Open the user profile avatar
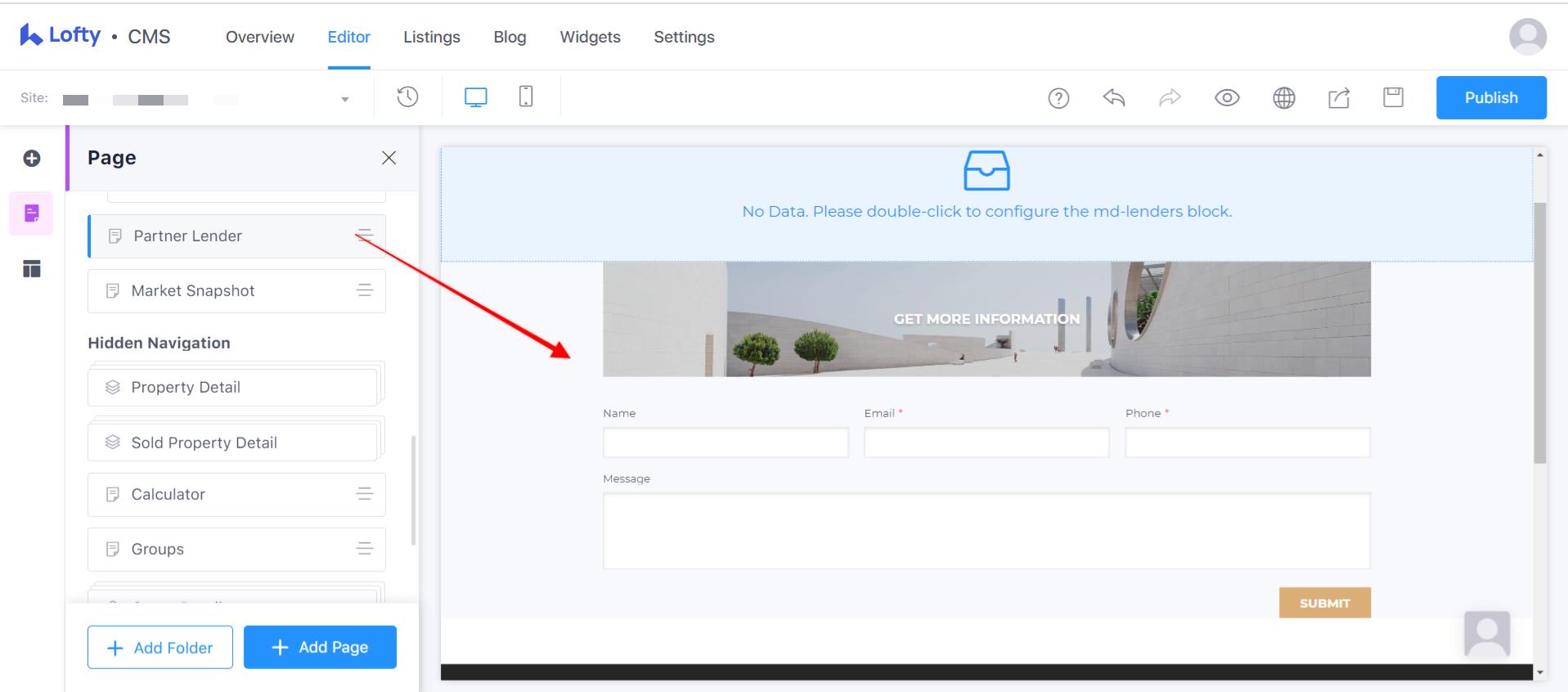Screen dimensions: 1568x692 click(1527, 37)
